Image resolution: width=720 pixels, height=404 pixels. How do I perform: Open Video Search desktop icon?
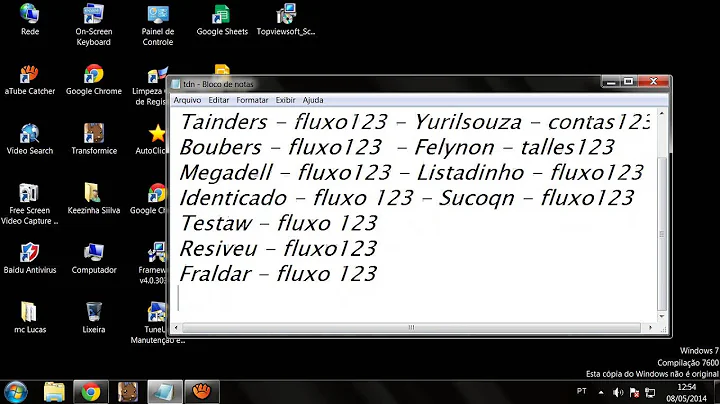[30, 139]
